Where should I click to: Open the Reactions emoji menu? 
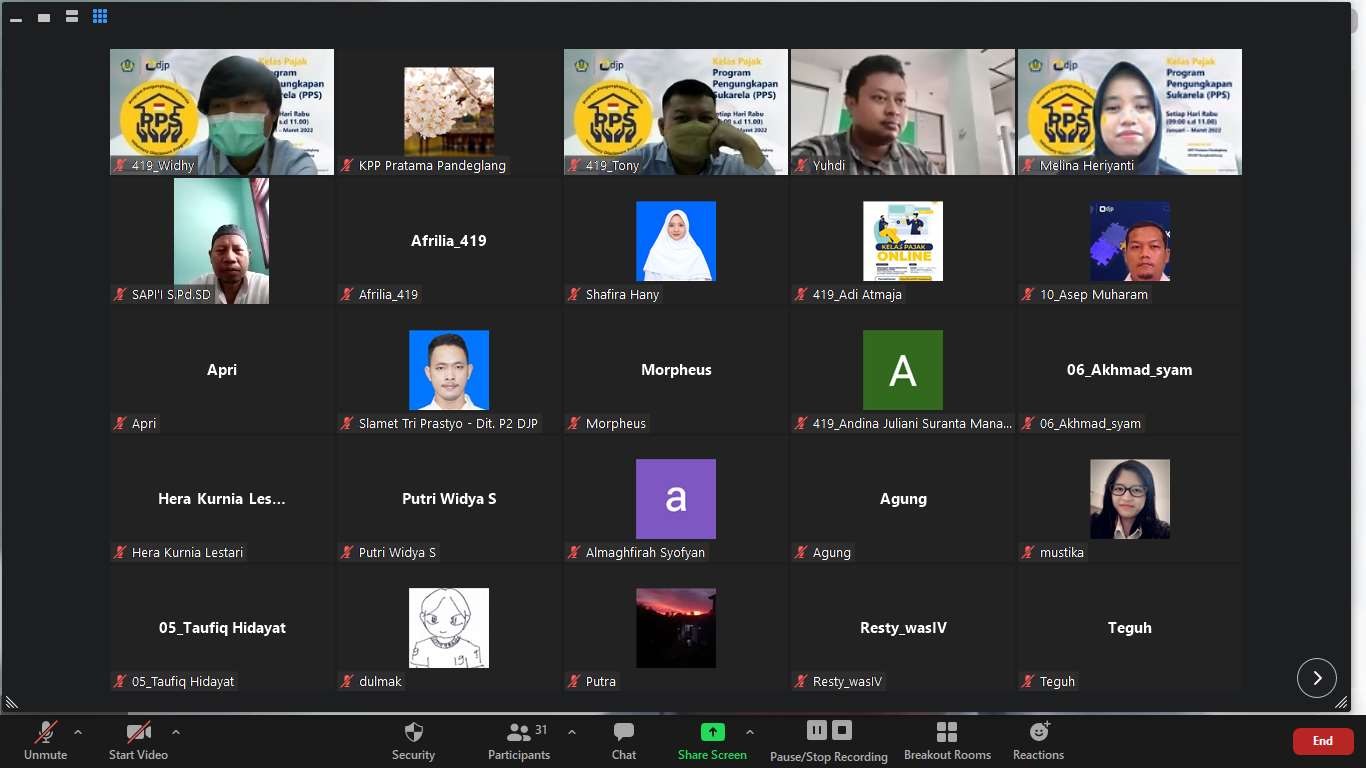tap(1038, 740)
